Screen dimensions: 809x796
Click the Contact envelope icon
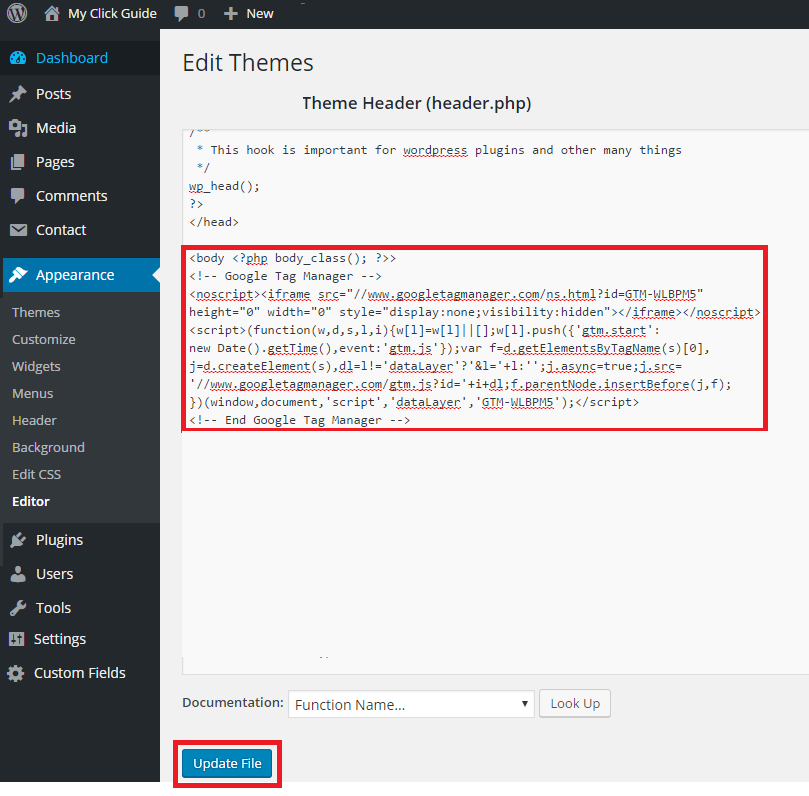18,230
